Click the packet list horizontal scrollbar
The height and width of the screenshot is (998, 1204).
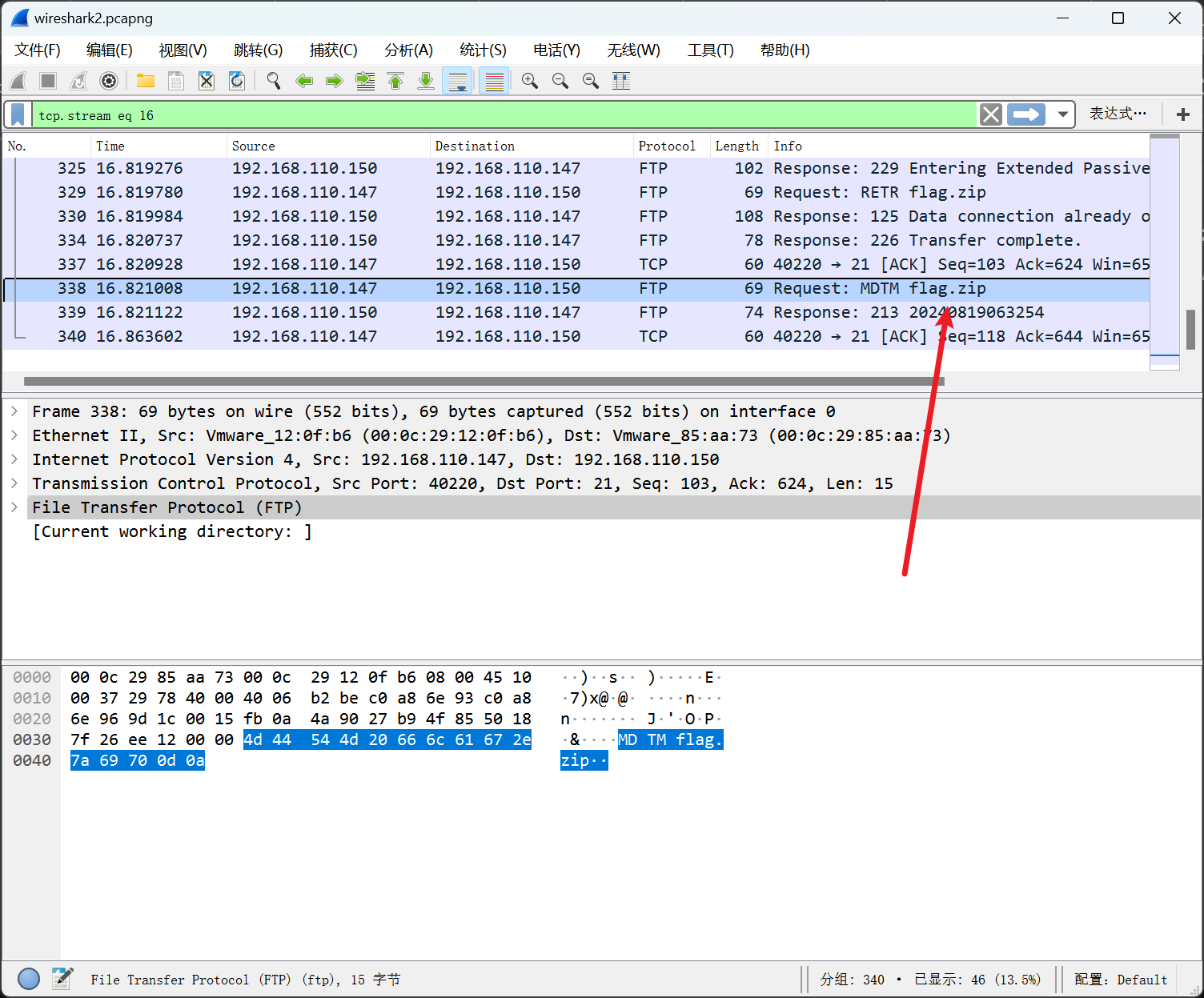(484, 382)
